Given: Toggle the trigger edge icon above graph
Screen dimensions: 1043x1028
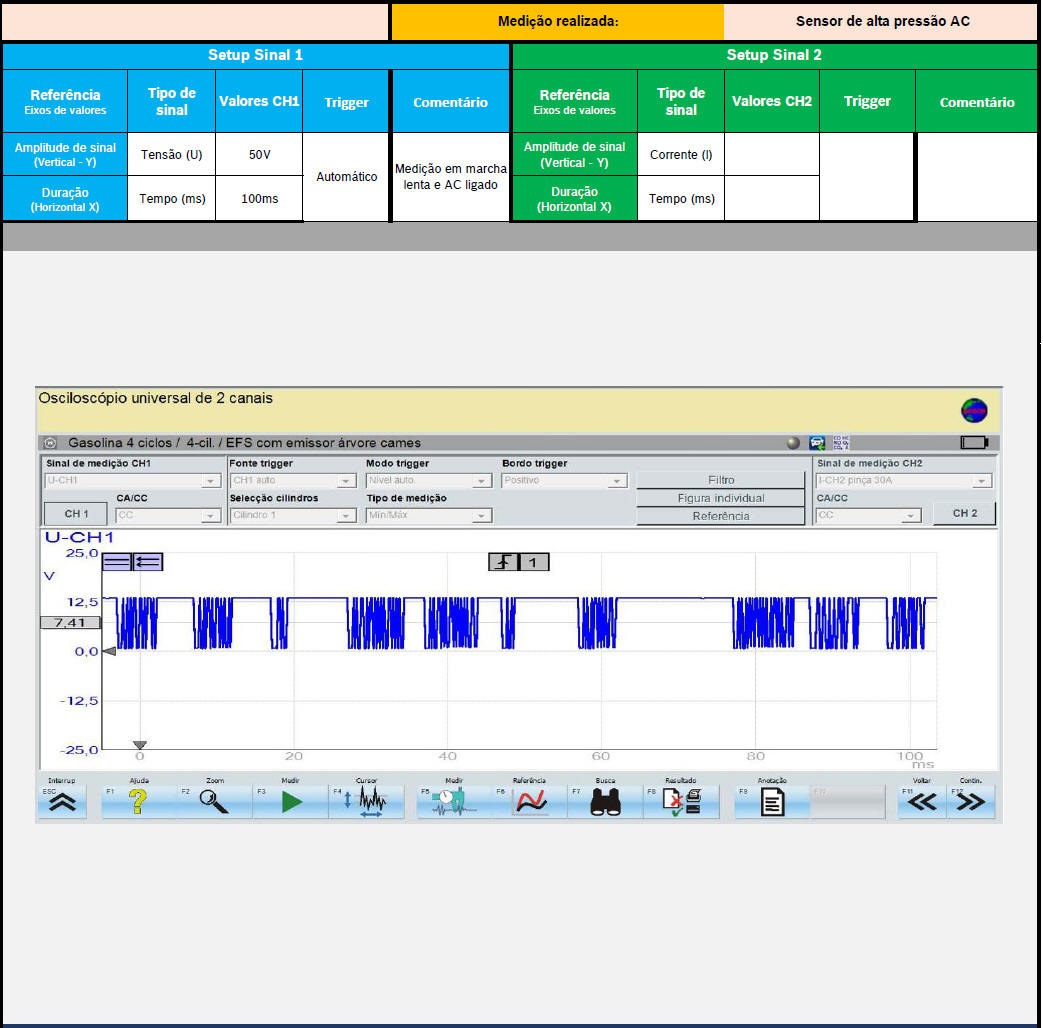Looking at the screenshot, I should pos(503,562).
